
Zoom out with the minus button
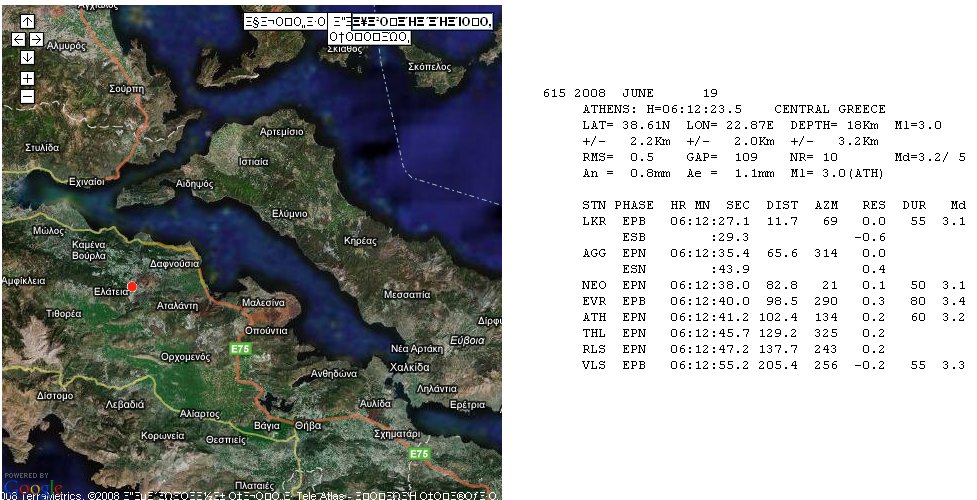coord(27,97)
